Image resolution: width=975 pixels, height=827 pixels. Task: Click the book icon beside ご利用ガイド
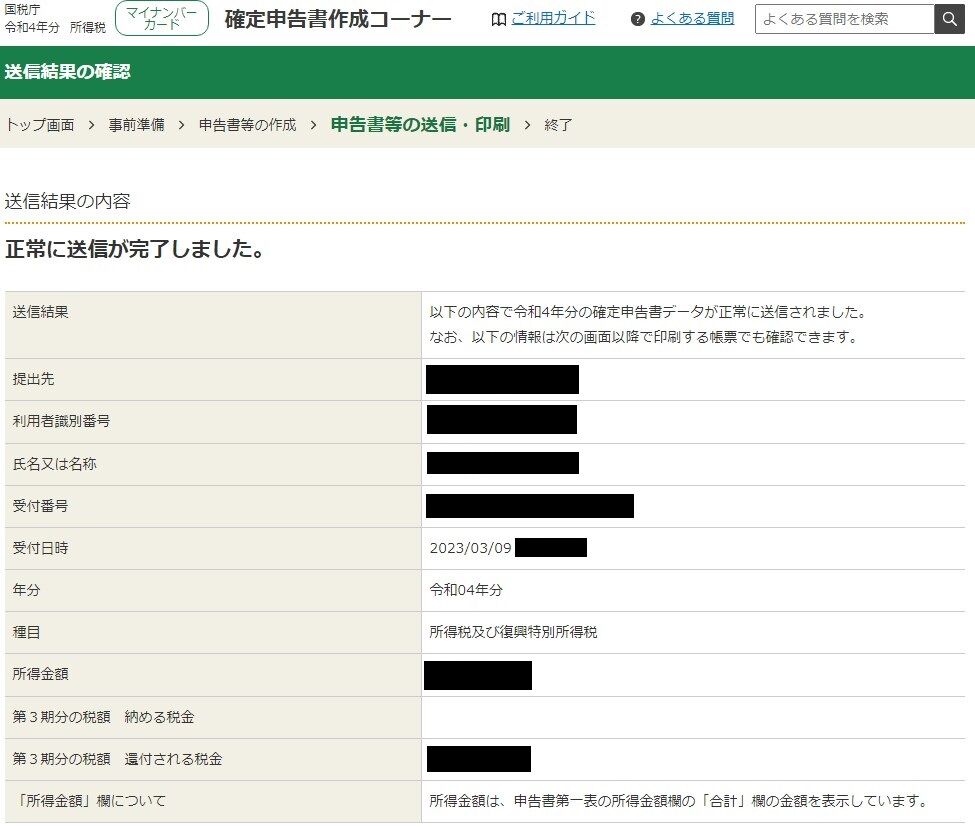click(499, 20)
